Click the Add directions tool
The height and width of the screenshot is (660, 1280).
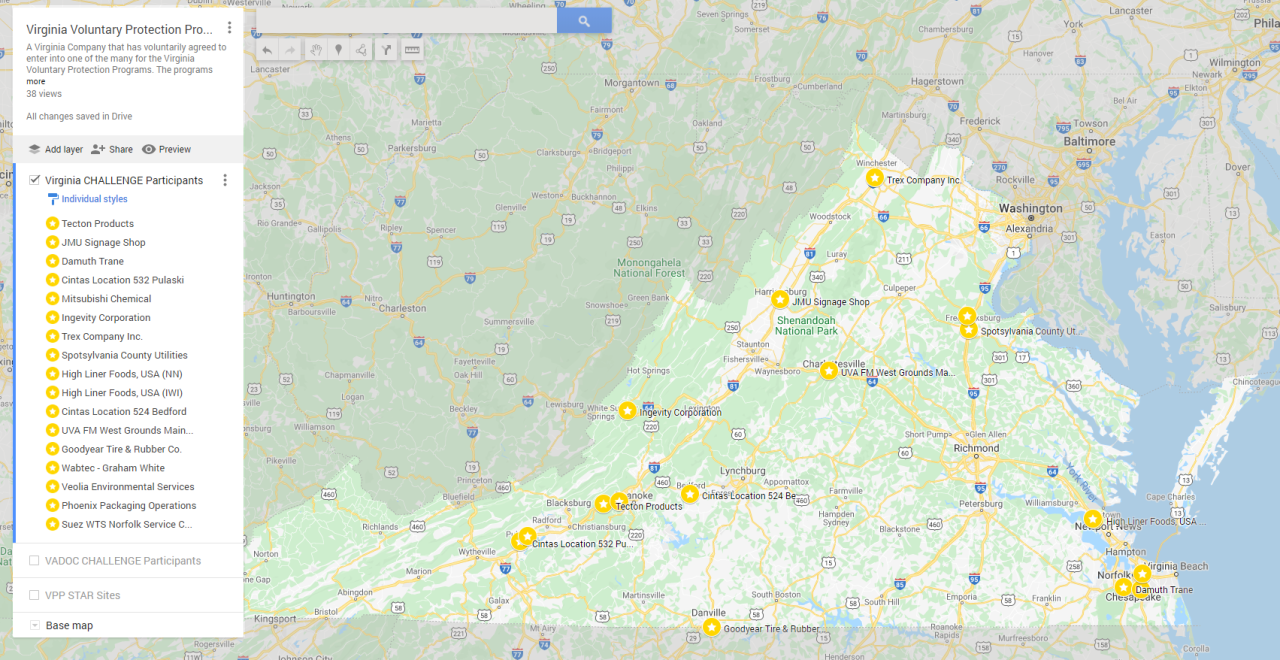tap(386, 50)
